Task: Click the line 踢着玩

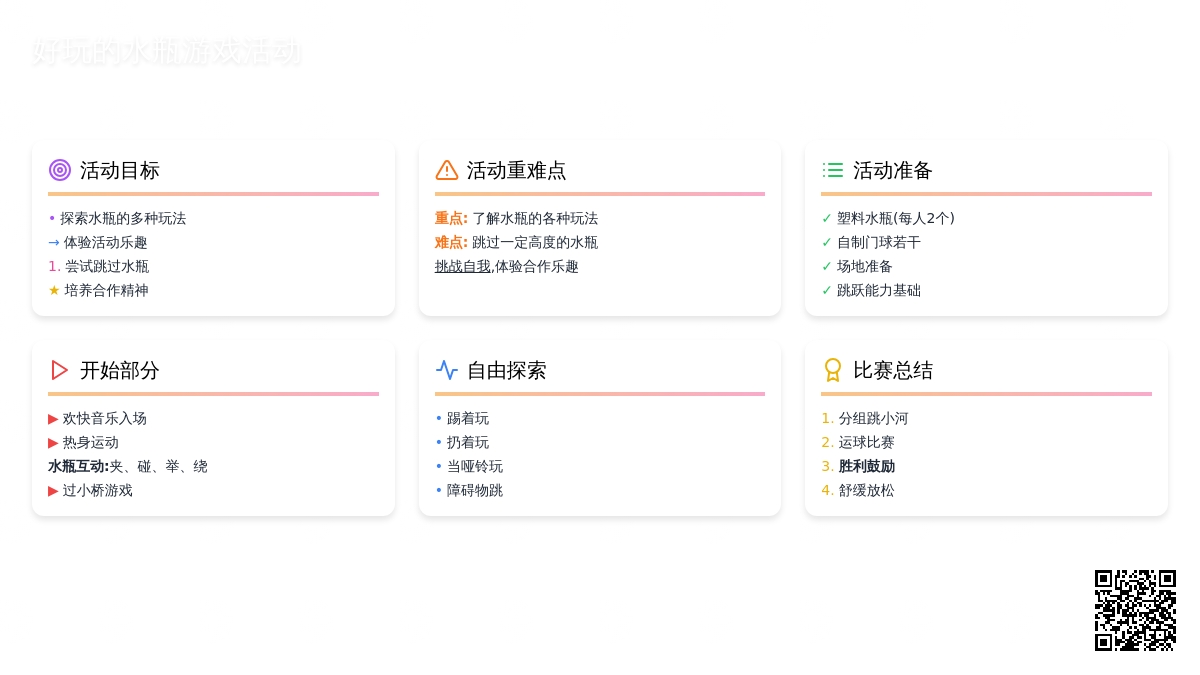Action: click(x=468, y=418)
